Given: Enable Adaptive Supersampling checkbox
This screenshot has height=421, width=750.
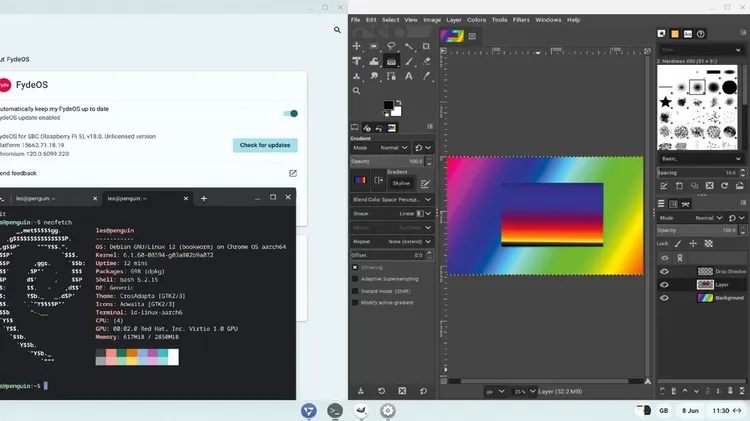Looking at the screenshot, I should (x=355, y=279).
